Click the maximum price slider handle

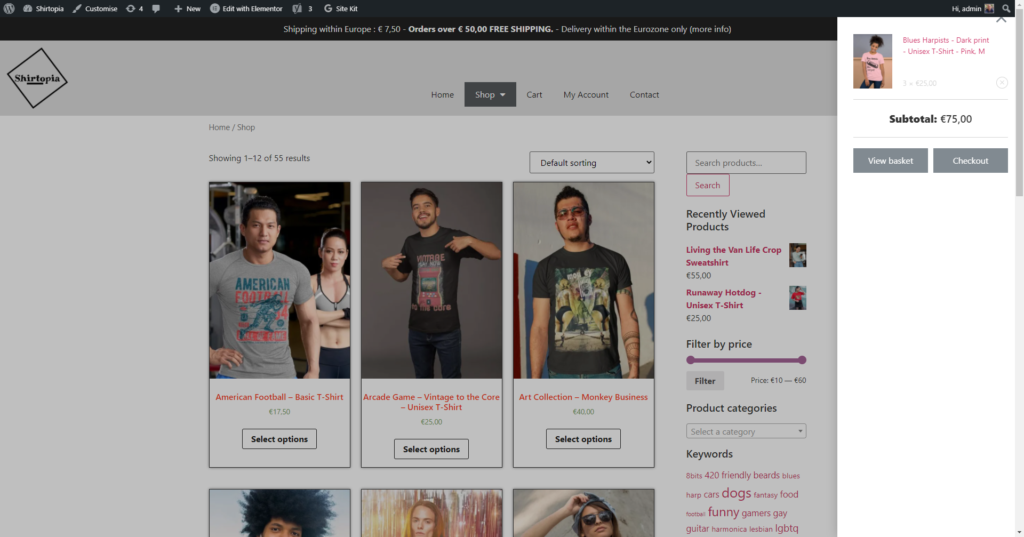coord(802,360)
